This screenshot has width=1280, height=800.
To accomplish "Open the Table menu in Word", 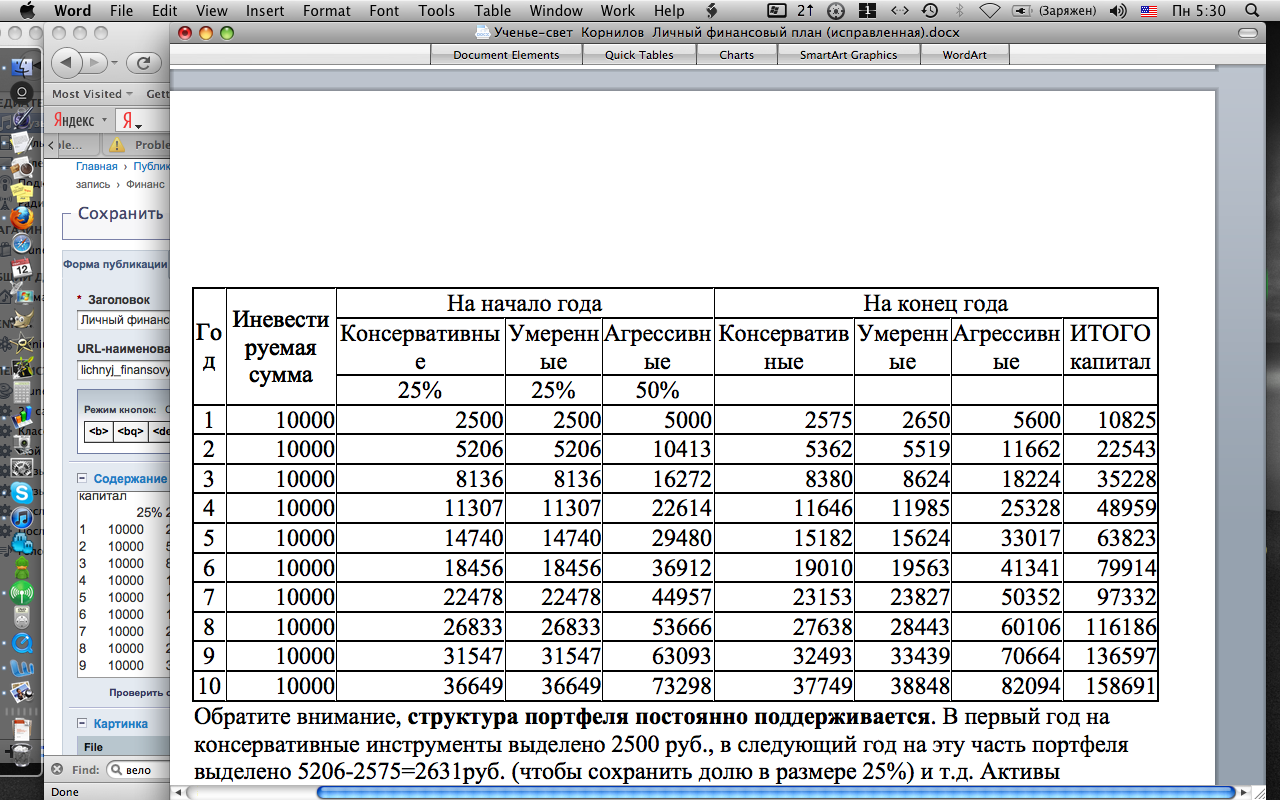I will pos(492,11).
